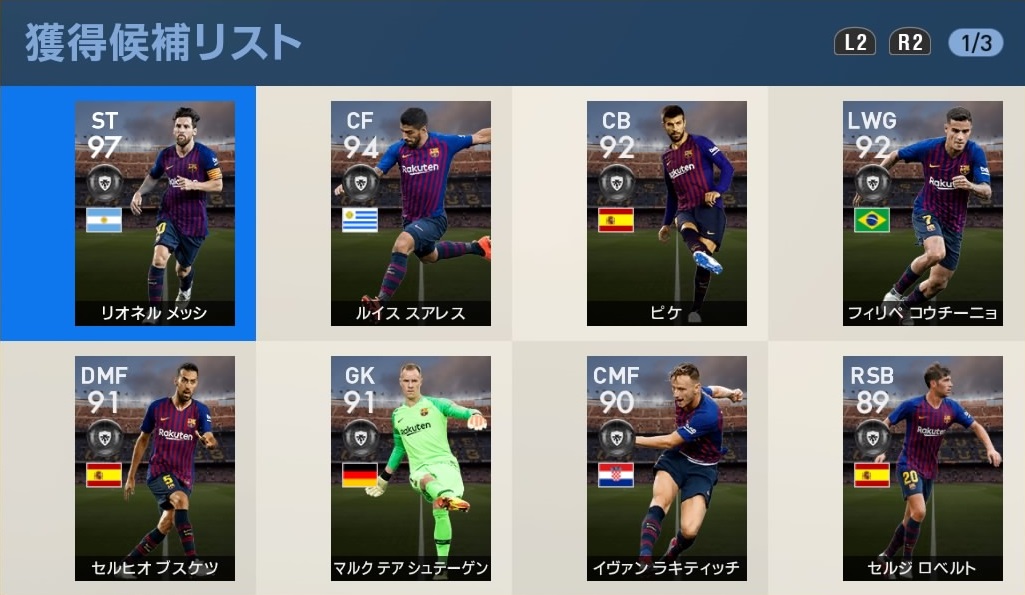Click the 1/3 page indicator
This screenshot has width=1025, height=595.
coord(975,42)
